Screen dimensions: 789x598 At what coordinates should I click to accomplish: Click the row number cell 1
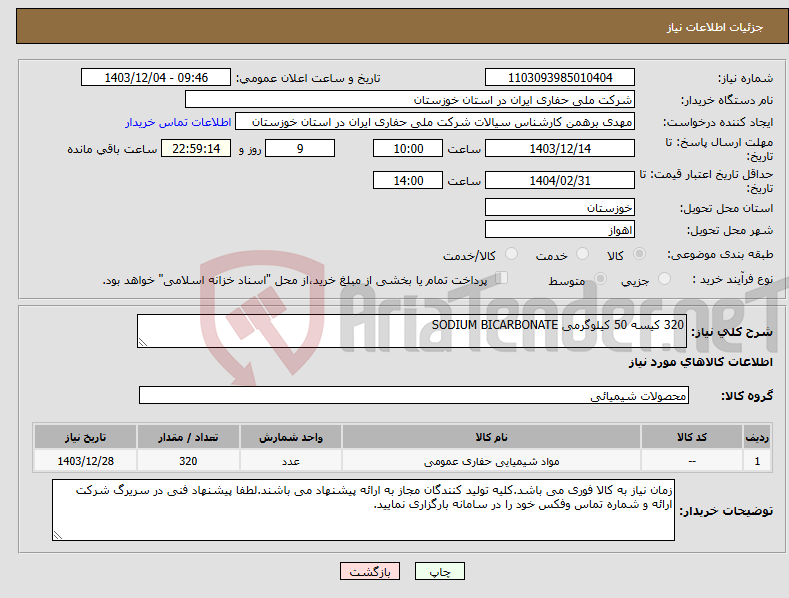pyautogui.click(x=757, y=461)
